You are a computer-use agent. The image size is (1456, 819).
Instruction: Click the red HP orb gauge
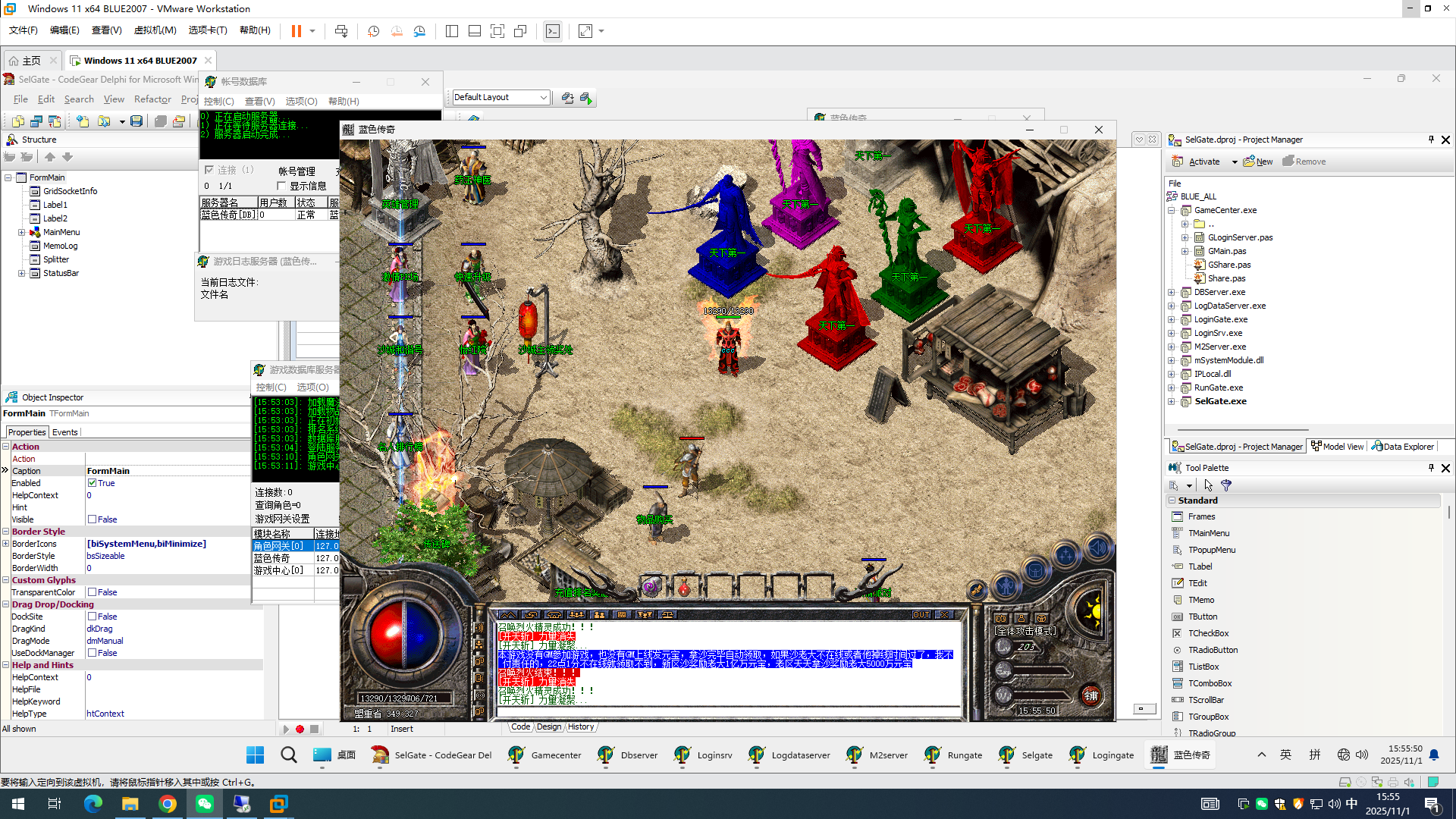click(387, 635)
